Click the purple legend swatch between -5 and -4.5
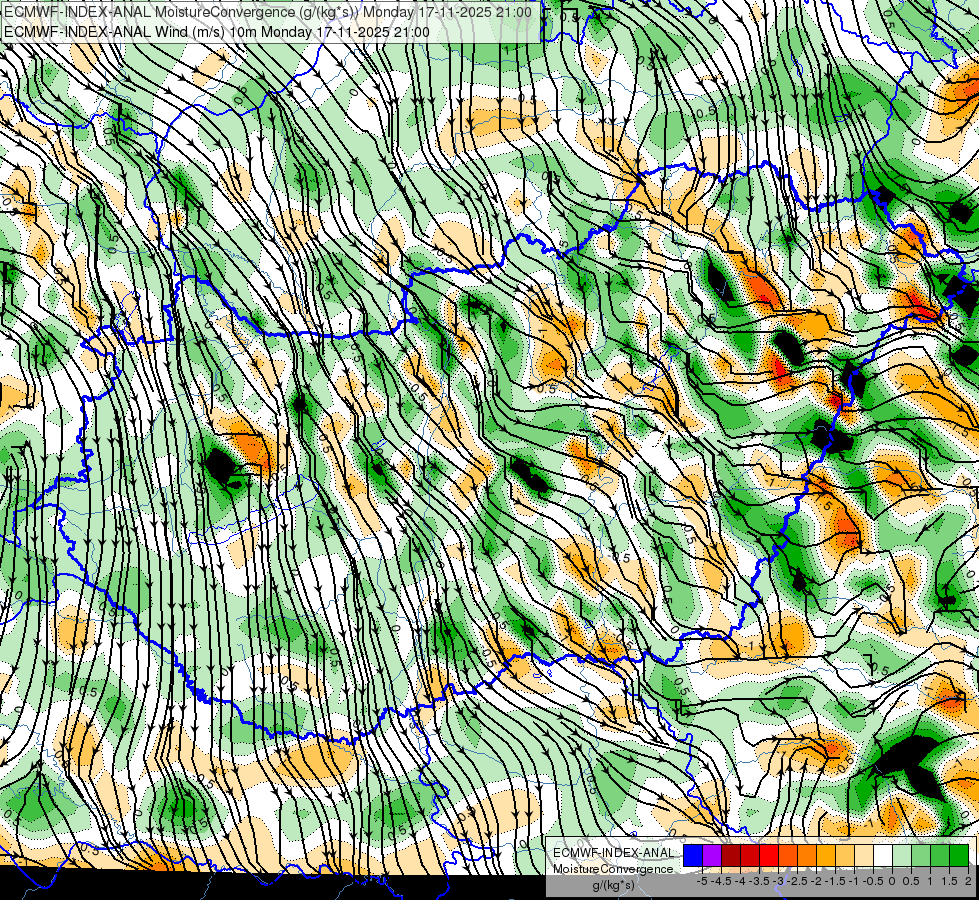The height and width of the screenshot is (900, 979). (x=712, y=856)
